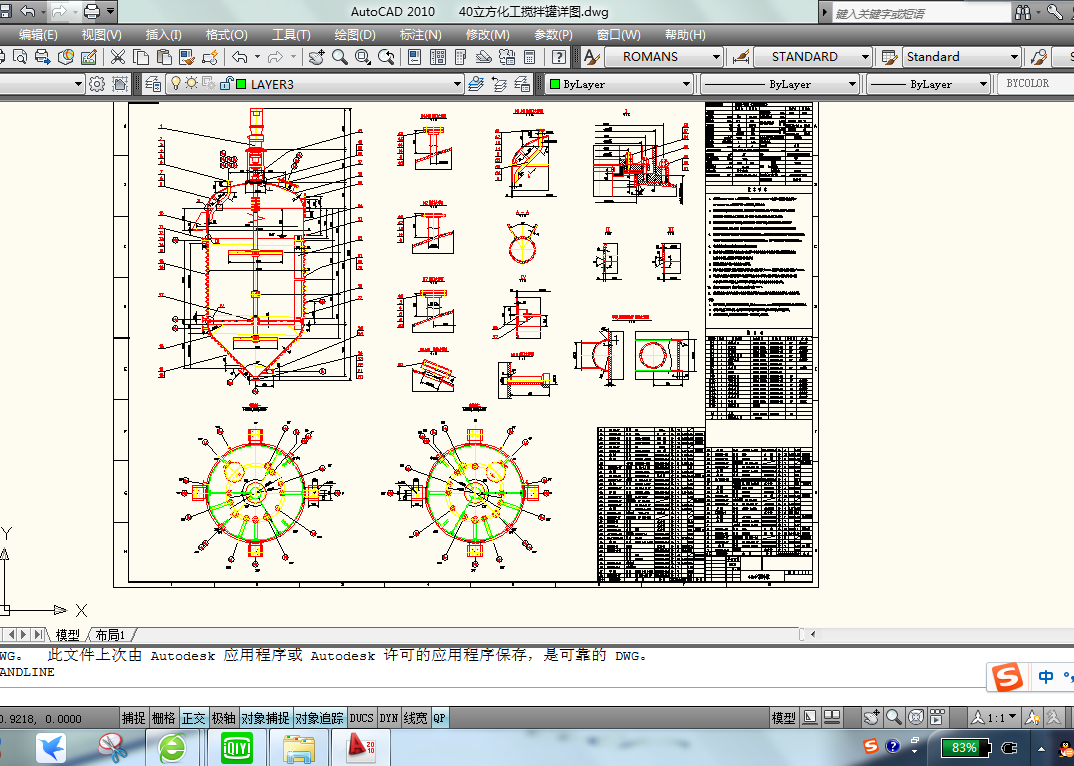This screenshot has width=1074, height=766.
Task: Enable 对象捕捉 (Object Snap) in status bar
Action: (266, 717)
